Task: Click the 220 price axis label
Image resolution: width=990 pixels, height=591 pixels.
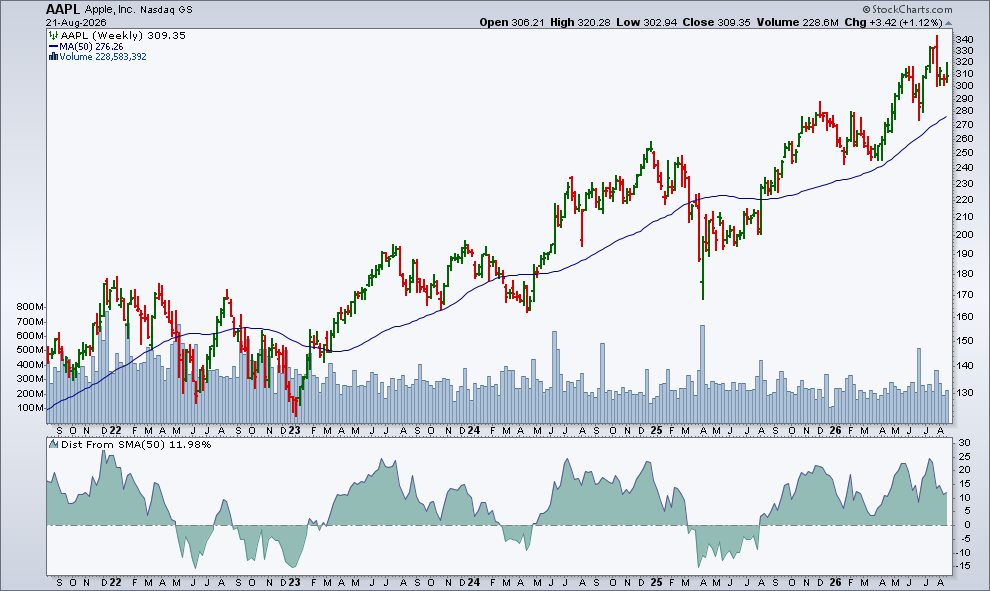Action: [964, 200]
